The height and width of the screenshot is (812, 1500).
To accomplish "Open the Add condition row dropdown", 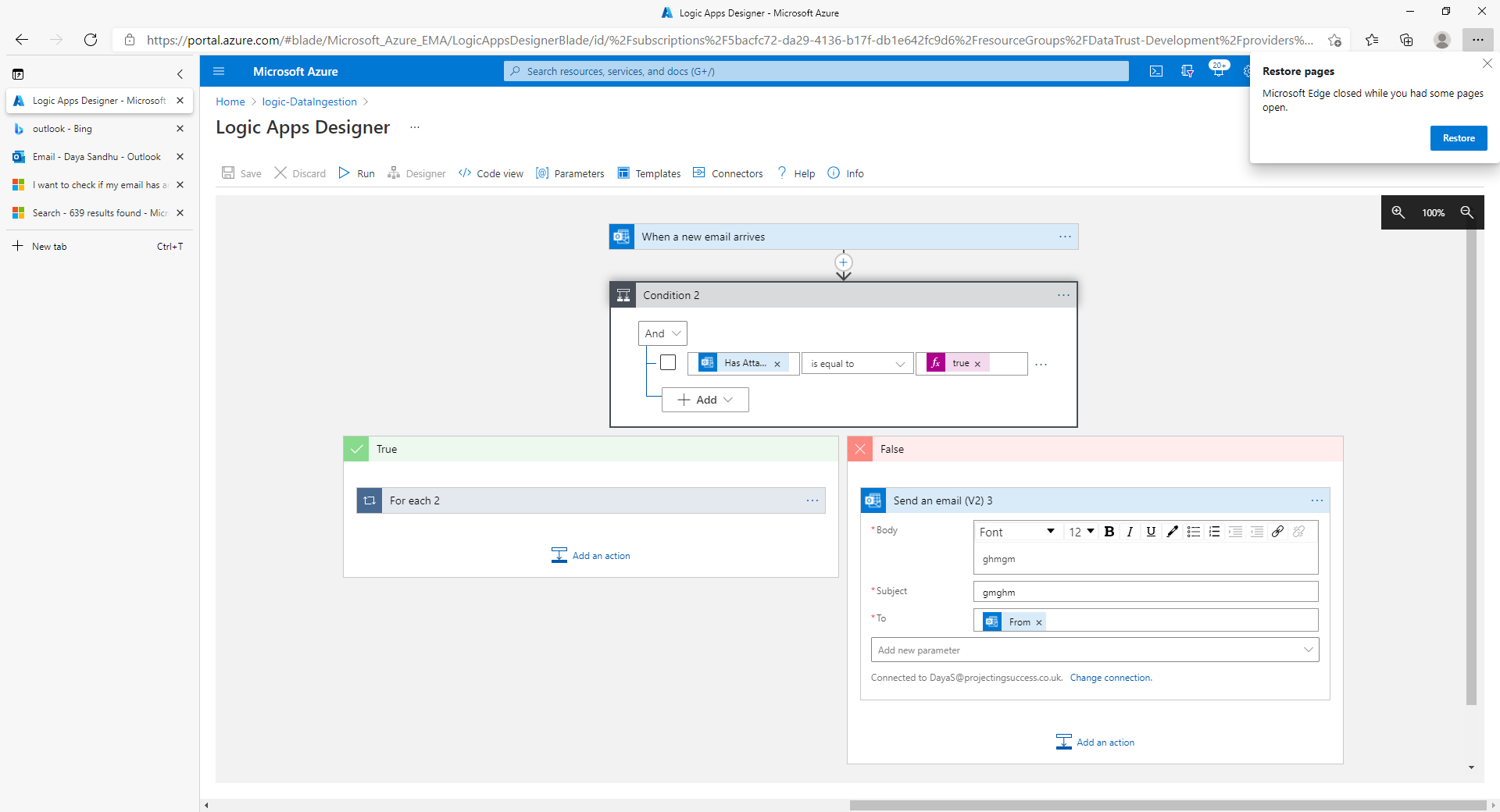I will [705, 400].
